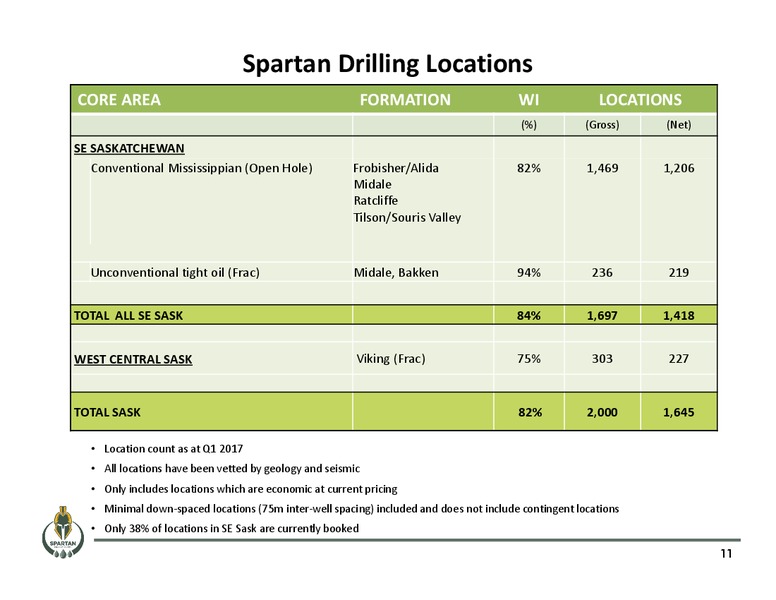The width and height of the screenshot is (776, 600).
Task: Click the vetted by geology and seismic bullet
Action: tap(232, 469)
